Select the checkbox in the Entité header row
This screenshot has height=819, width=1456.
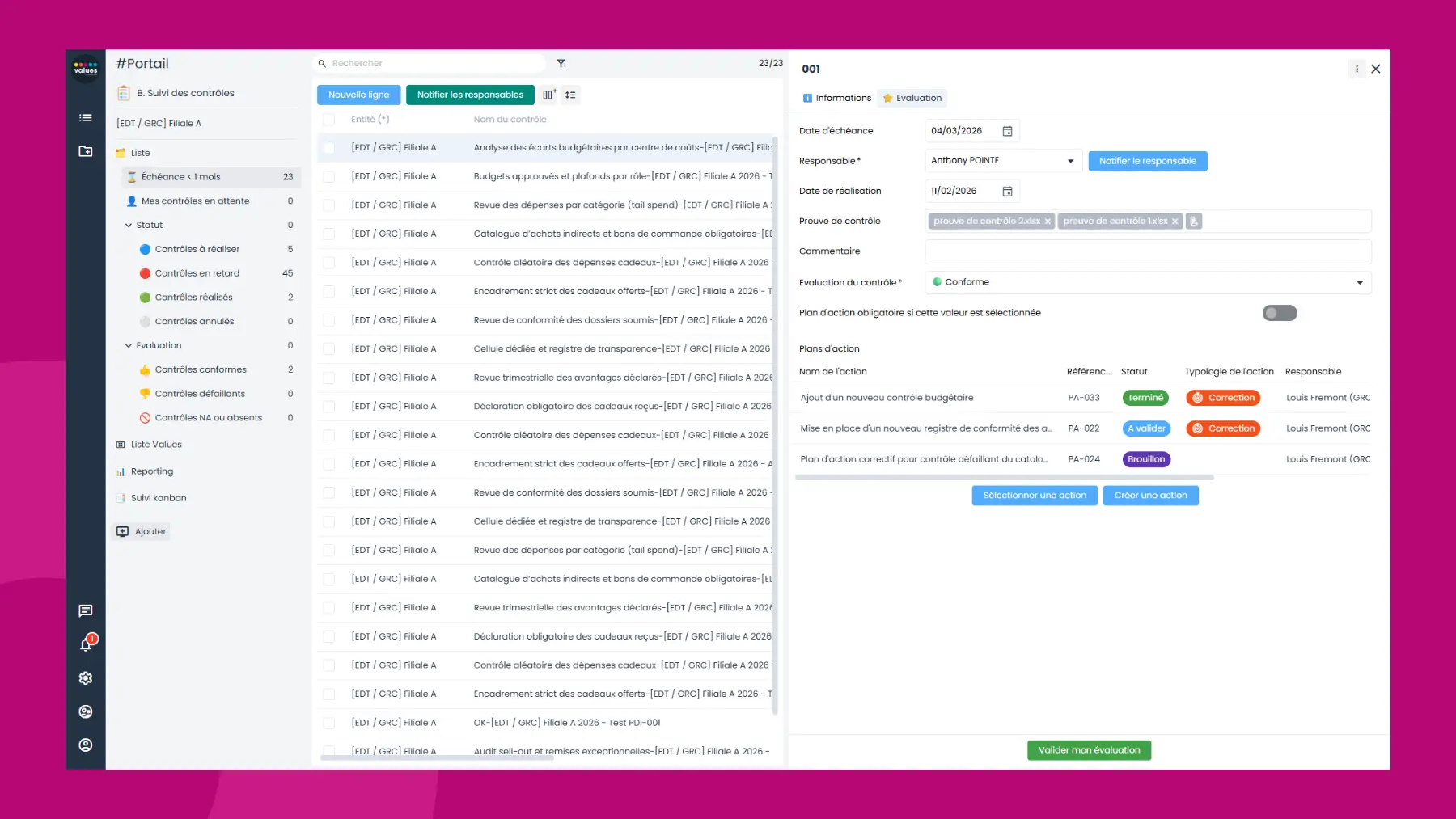[328, 119]
